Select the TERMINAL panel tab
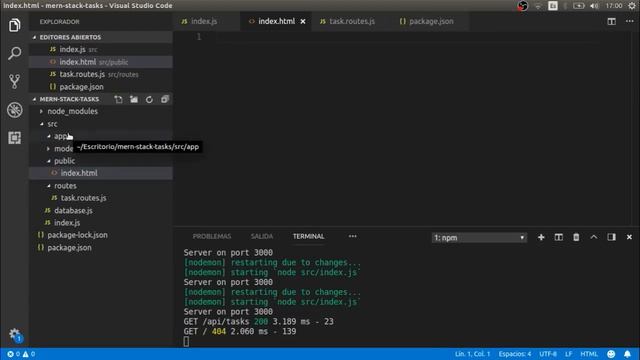The height and width of the screenshot is (360, 640). [x=309, y=236]
